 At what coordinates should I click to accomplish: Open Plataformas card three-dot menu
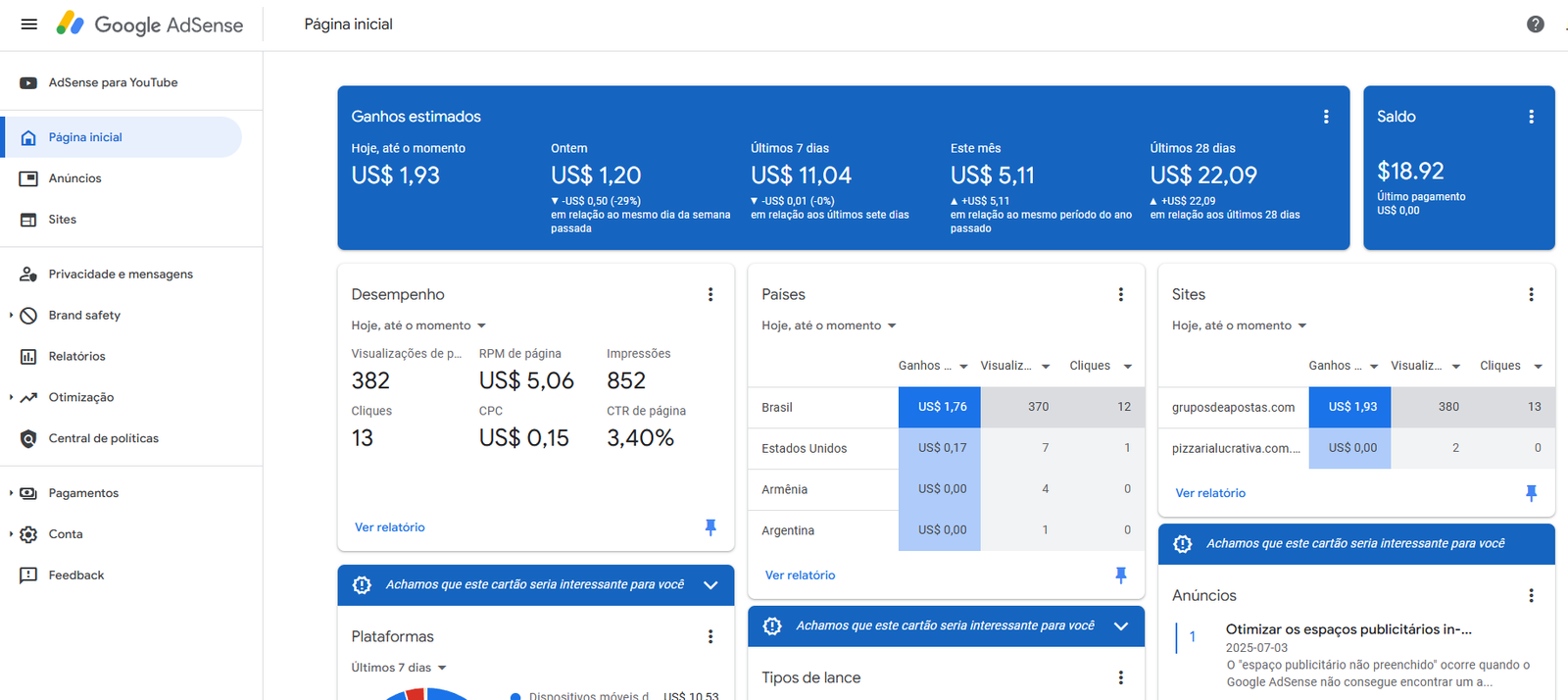(710, 637)
